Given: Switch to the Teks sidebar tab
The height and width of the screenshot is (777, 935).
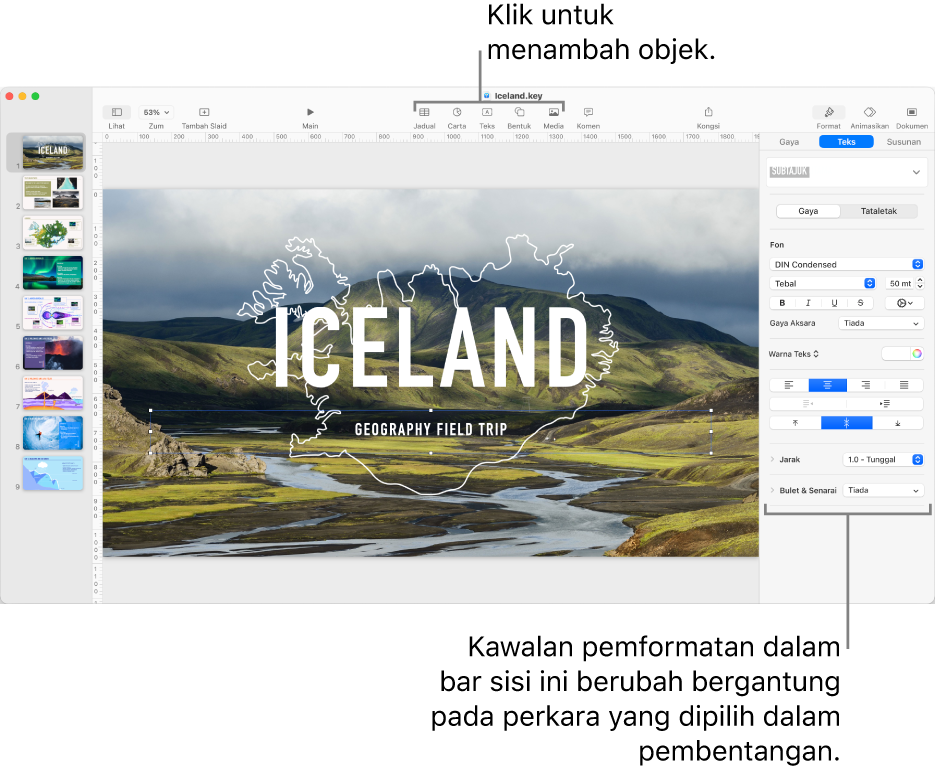Looking at the screenshot, I should (846, 142).
